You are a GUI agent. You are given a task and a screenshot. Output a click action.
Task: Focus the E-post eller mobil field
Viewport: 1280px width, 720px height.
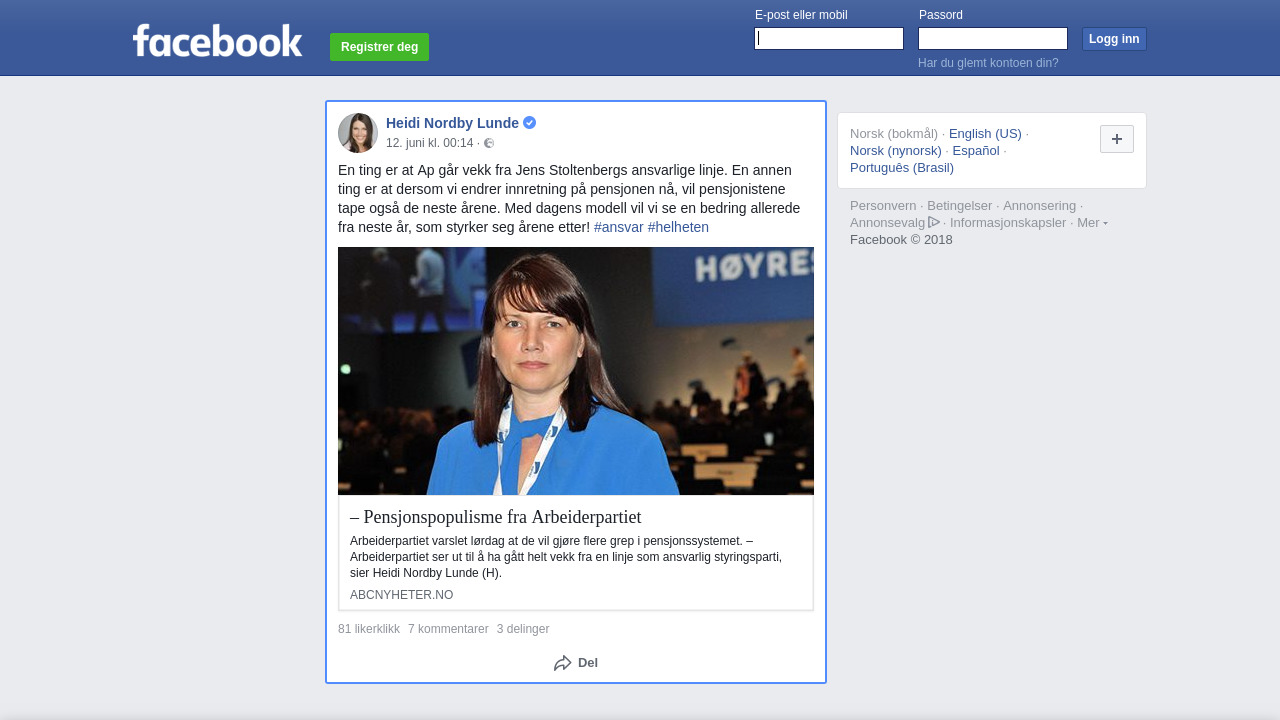point(829,39)
